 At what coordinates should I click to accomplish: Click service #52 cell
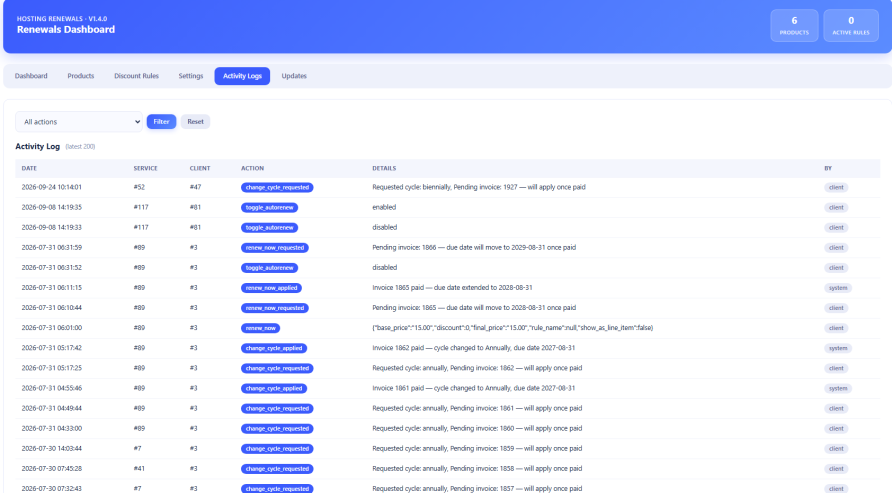tap(139, 187)
